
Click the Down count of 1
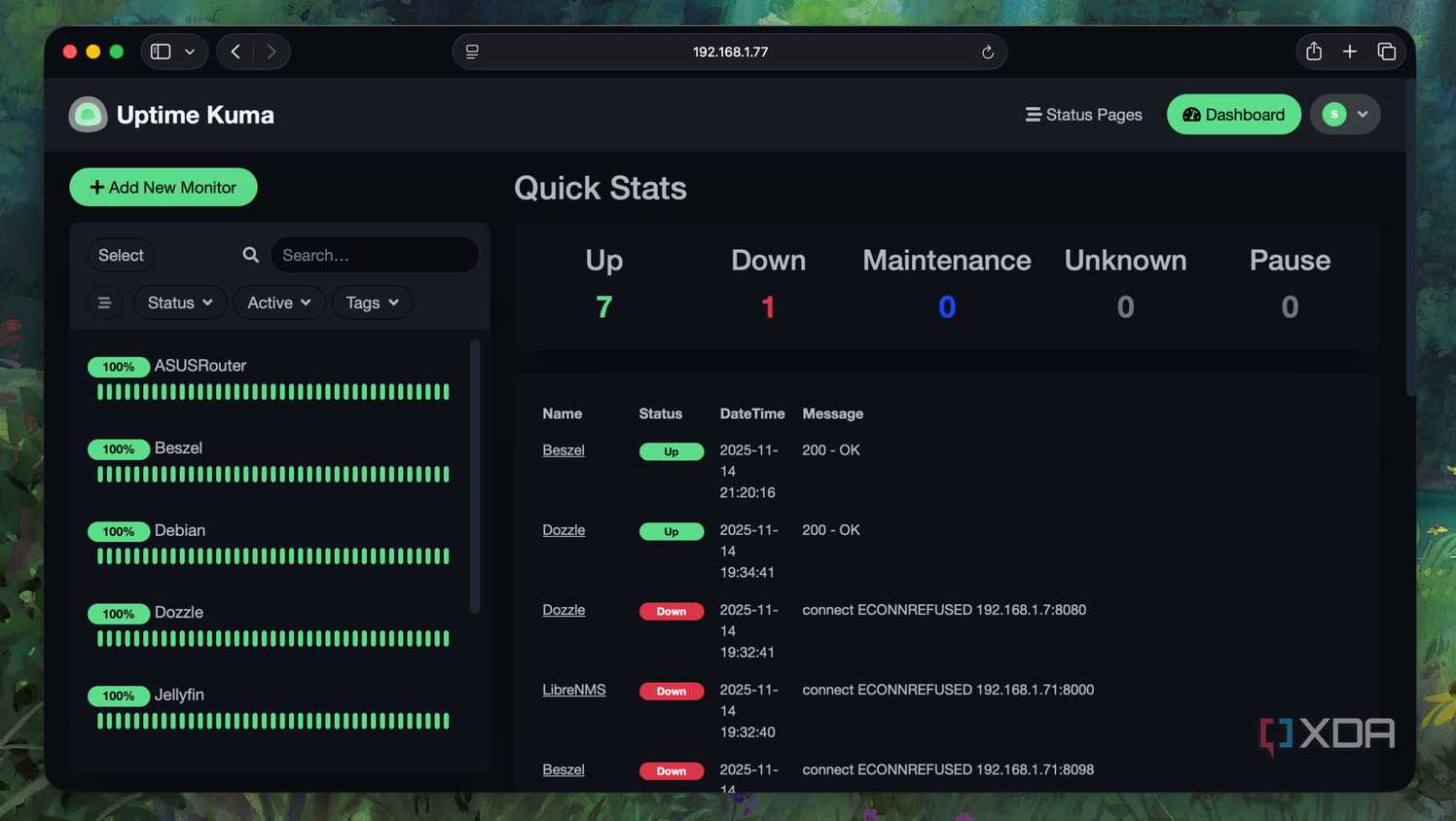(x=768, y=307)
